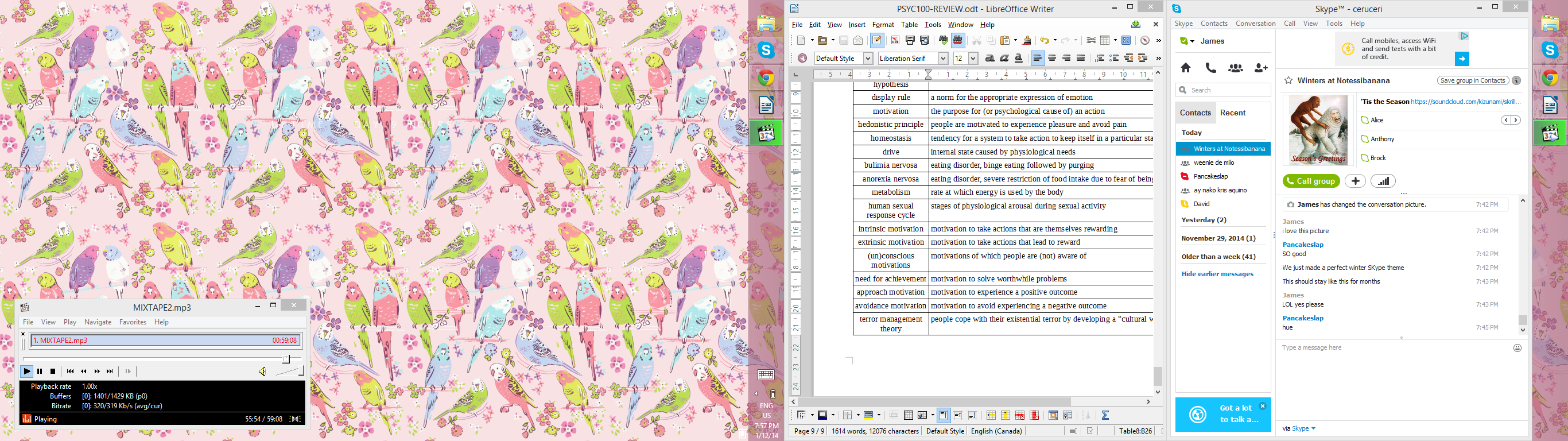Expand the font size 12 dropdown

tap(973, 59)
